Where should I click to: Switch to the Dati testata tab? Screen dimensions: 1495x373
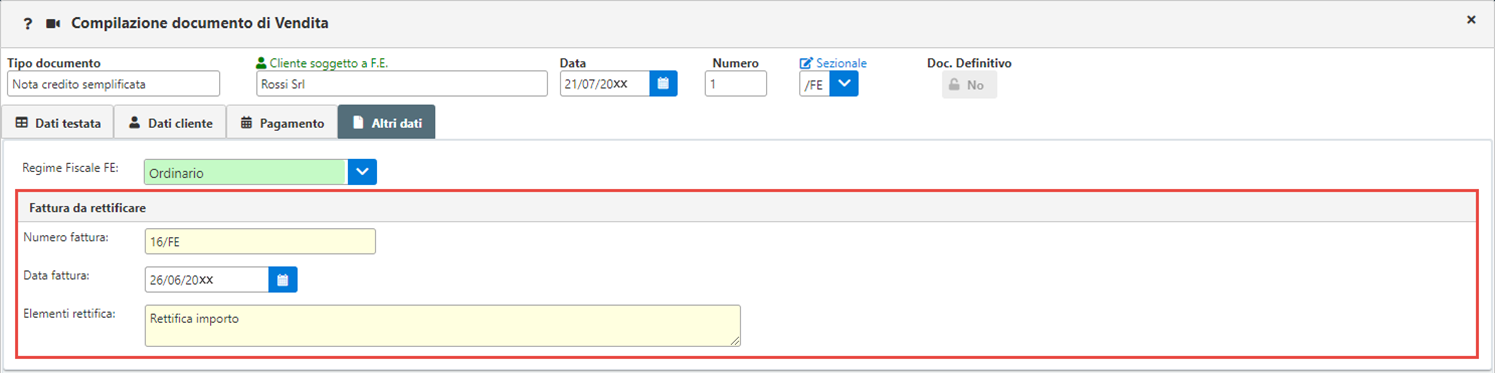[x=57, y=123]
